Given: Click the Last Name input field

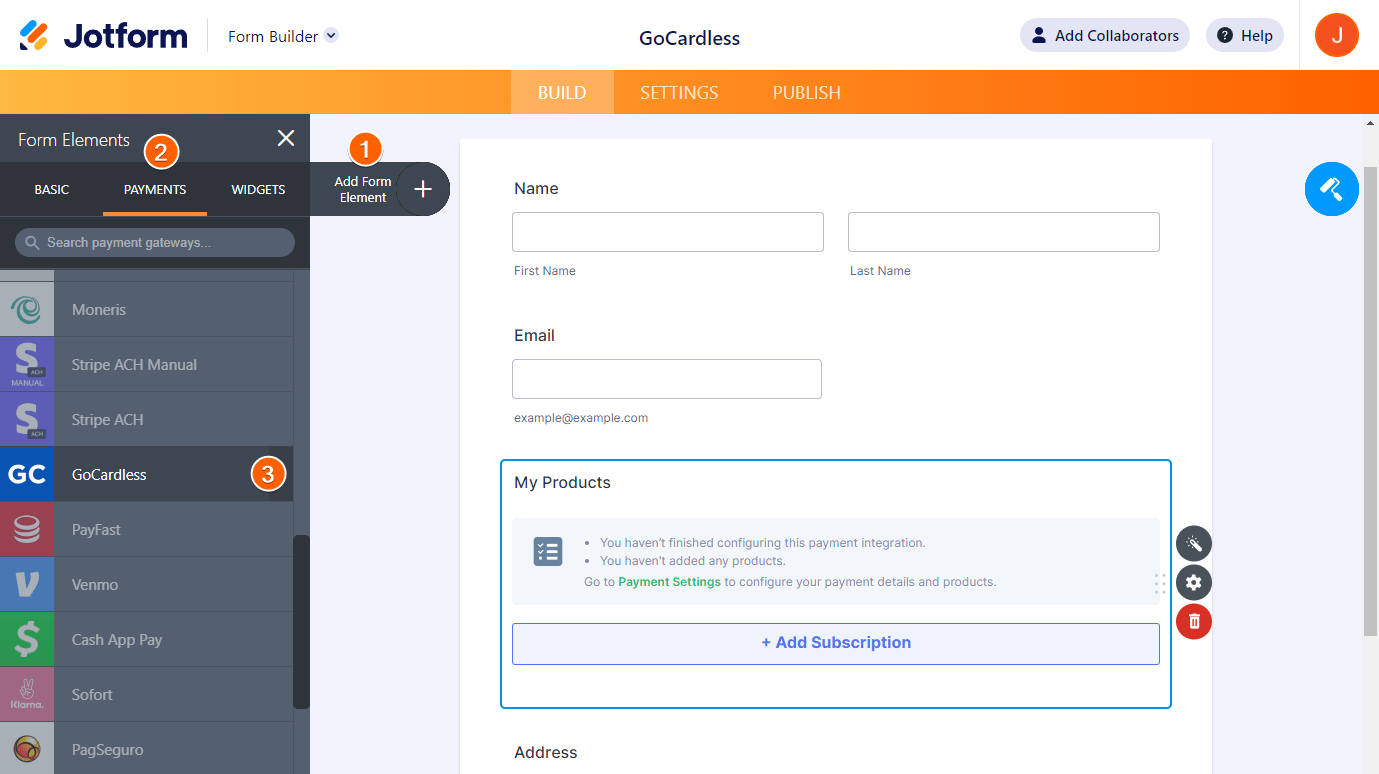Looking at the screenshot, I should coord(1004,231).
